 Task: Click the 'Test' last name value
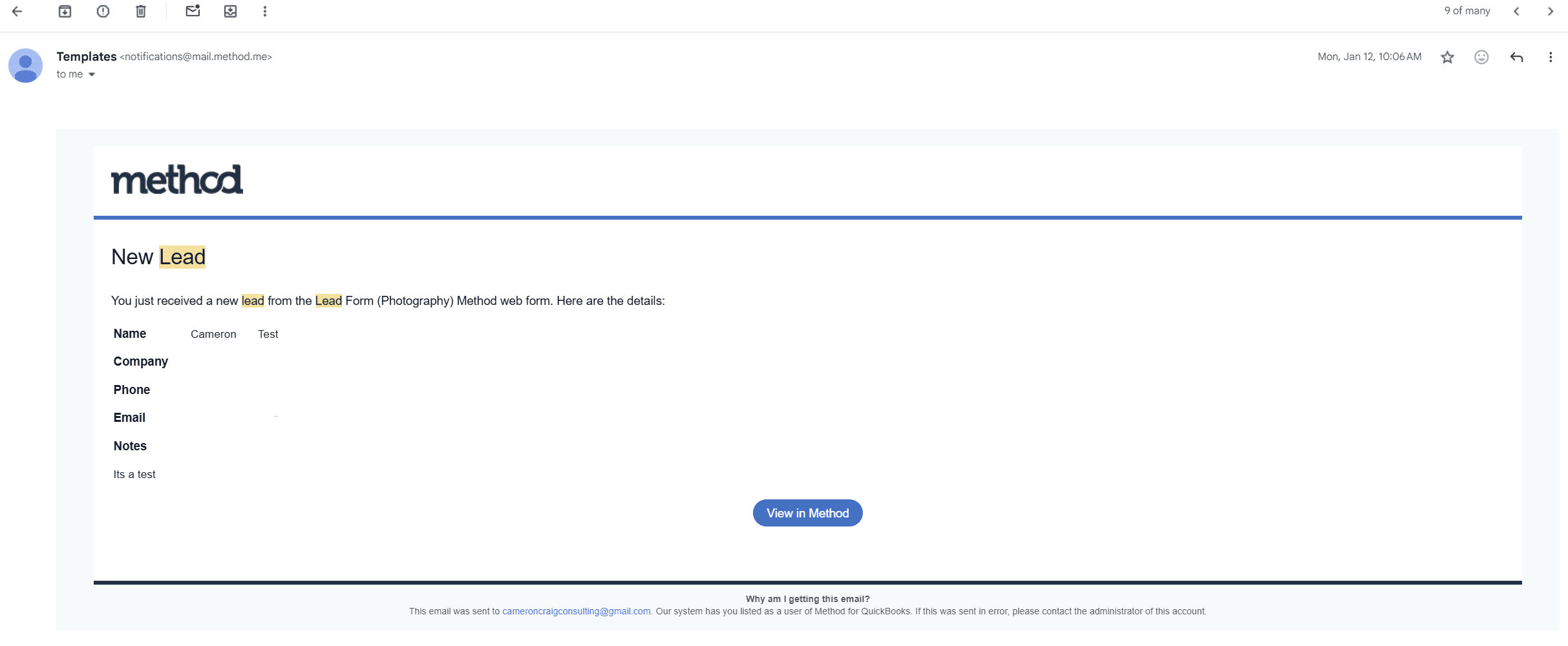[x=268, y=334]
